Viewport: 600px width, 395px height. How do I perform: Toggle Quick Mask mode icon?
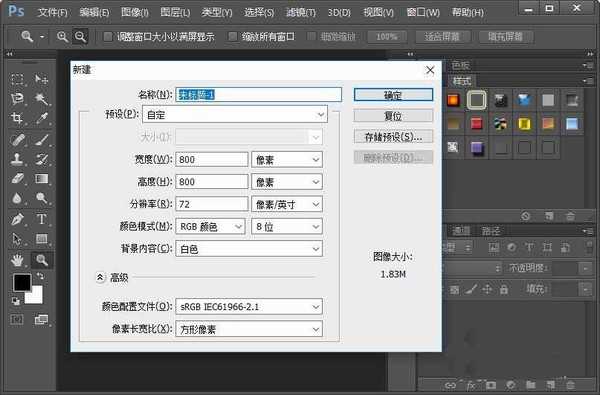tap(17, 319)
